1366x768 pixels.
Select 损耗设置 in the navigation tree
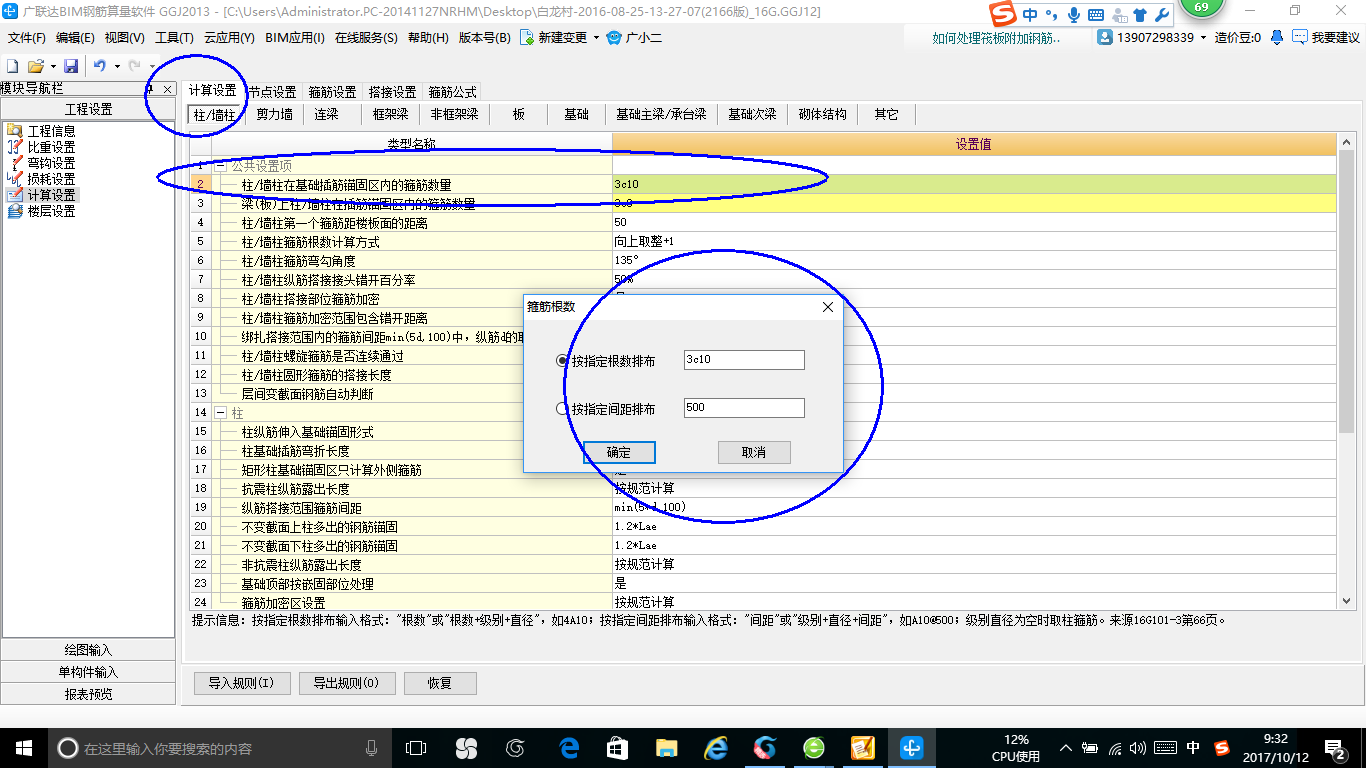click(51, 179)
